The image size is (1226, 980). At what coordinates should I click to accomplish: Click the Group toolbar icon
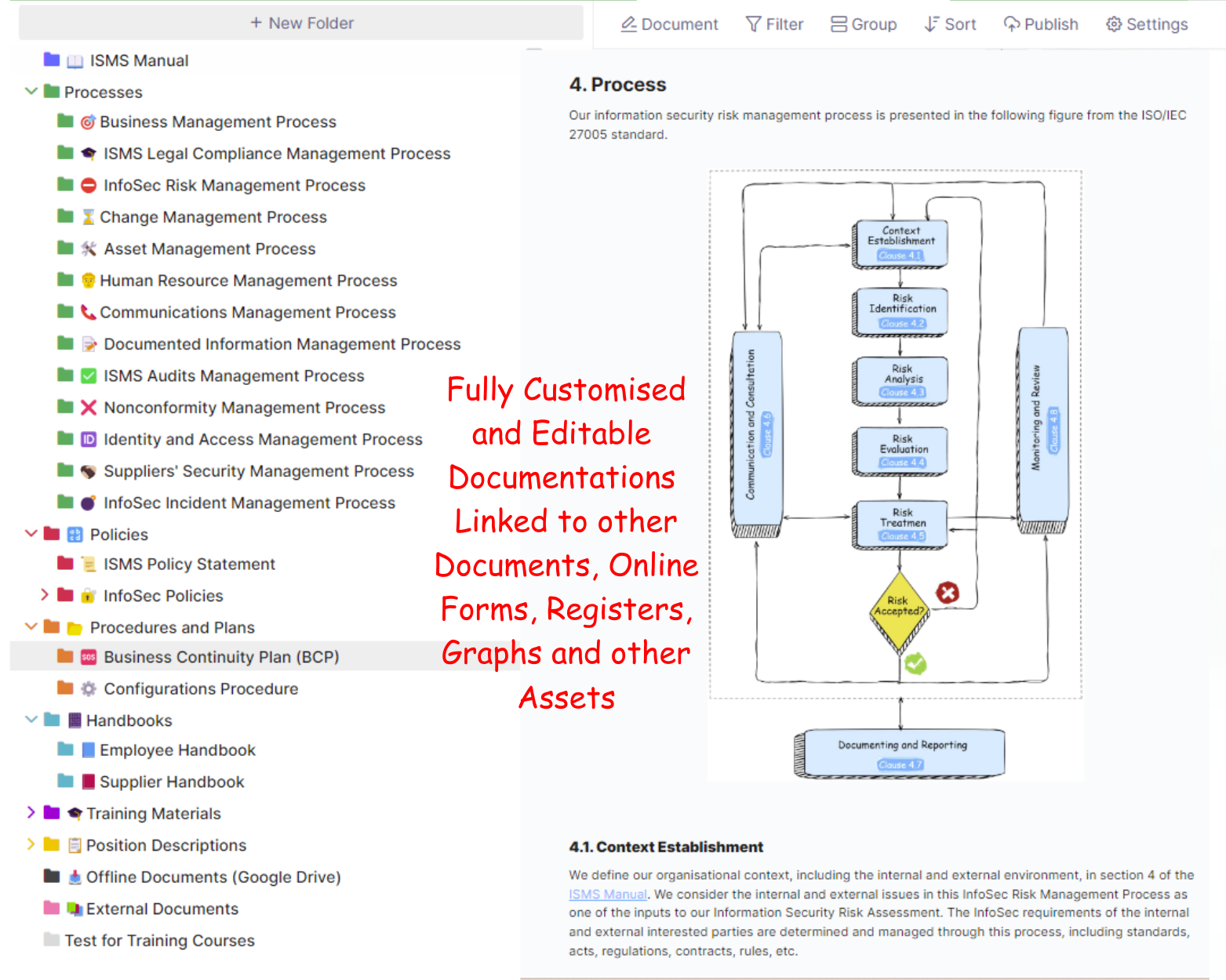point(839,24)
